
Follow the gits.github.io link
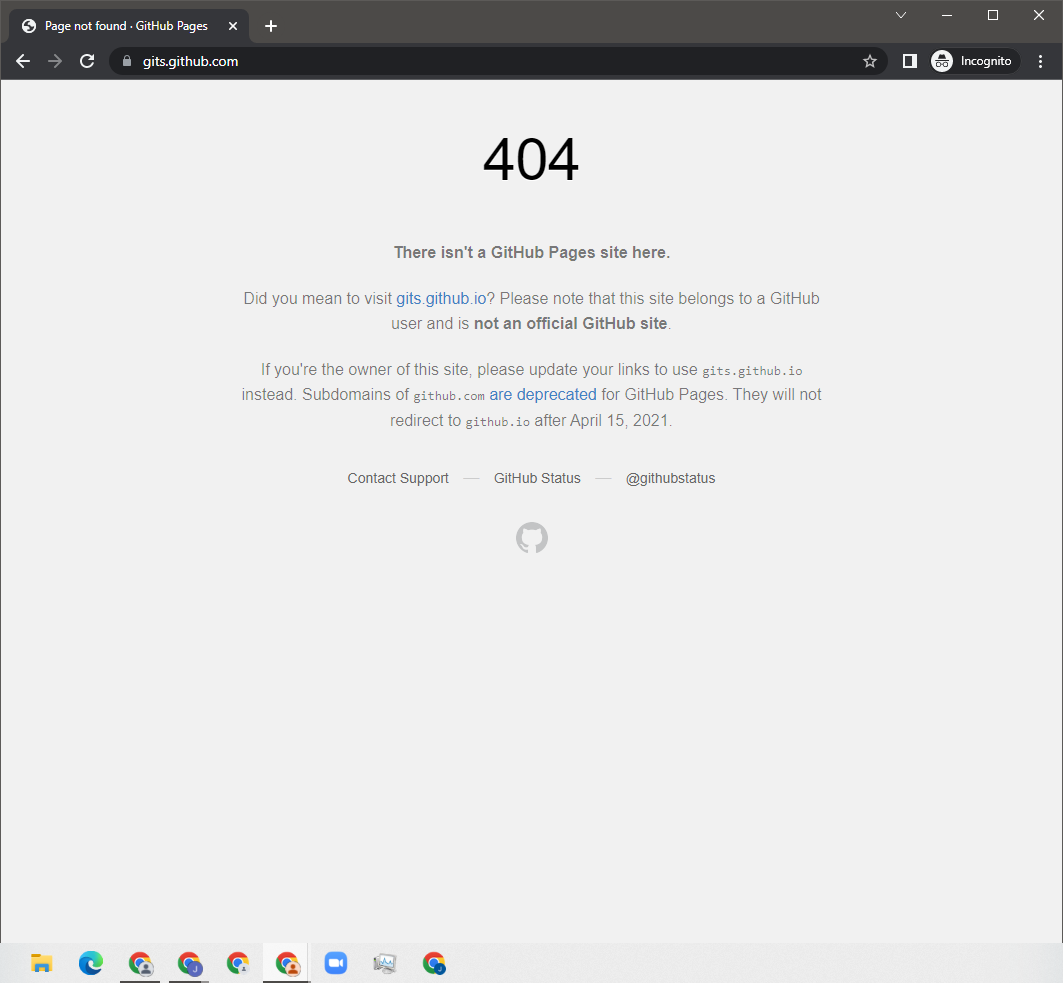tap(441, 298)
